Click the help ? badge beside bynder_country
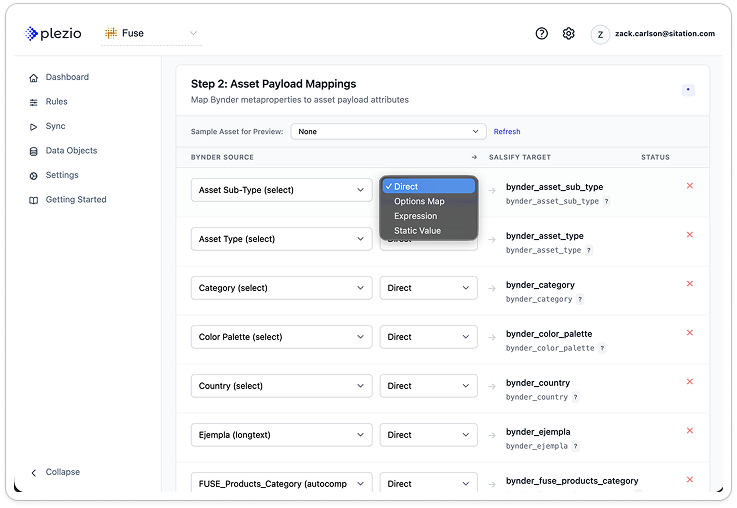This screenshot has height=508, width=737. click(575, 397)
